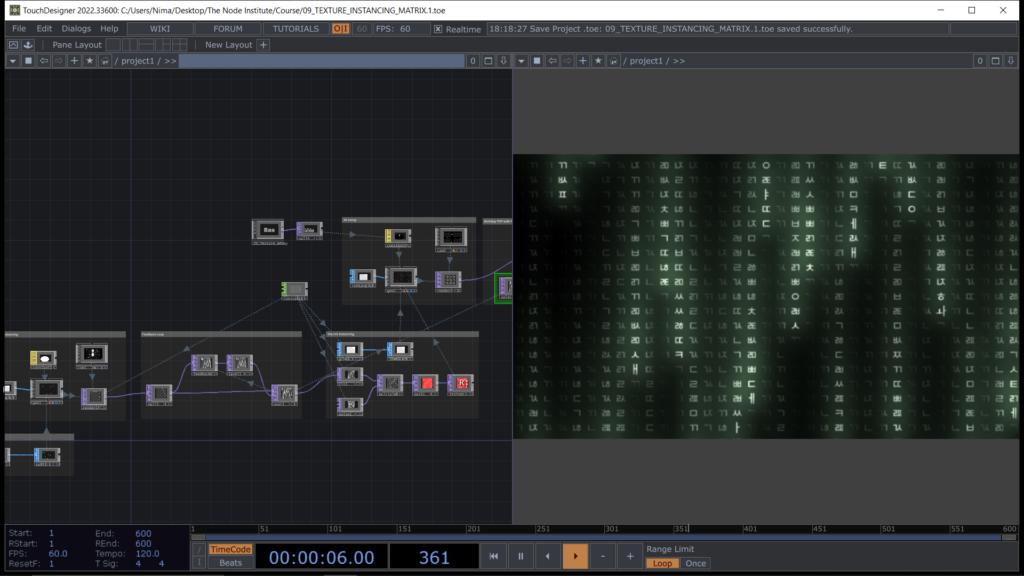Screen dimensions: 1024x576
Task: Click the anchor icon left of Pane Layout
Action: pos(28,44)
